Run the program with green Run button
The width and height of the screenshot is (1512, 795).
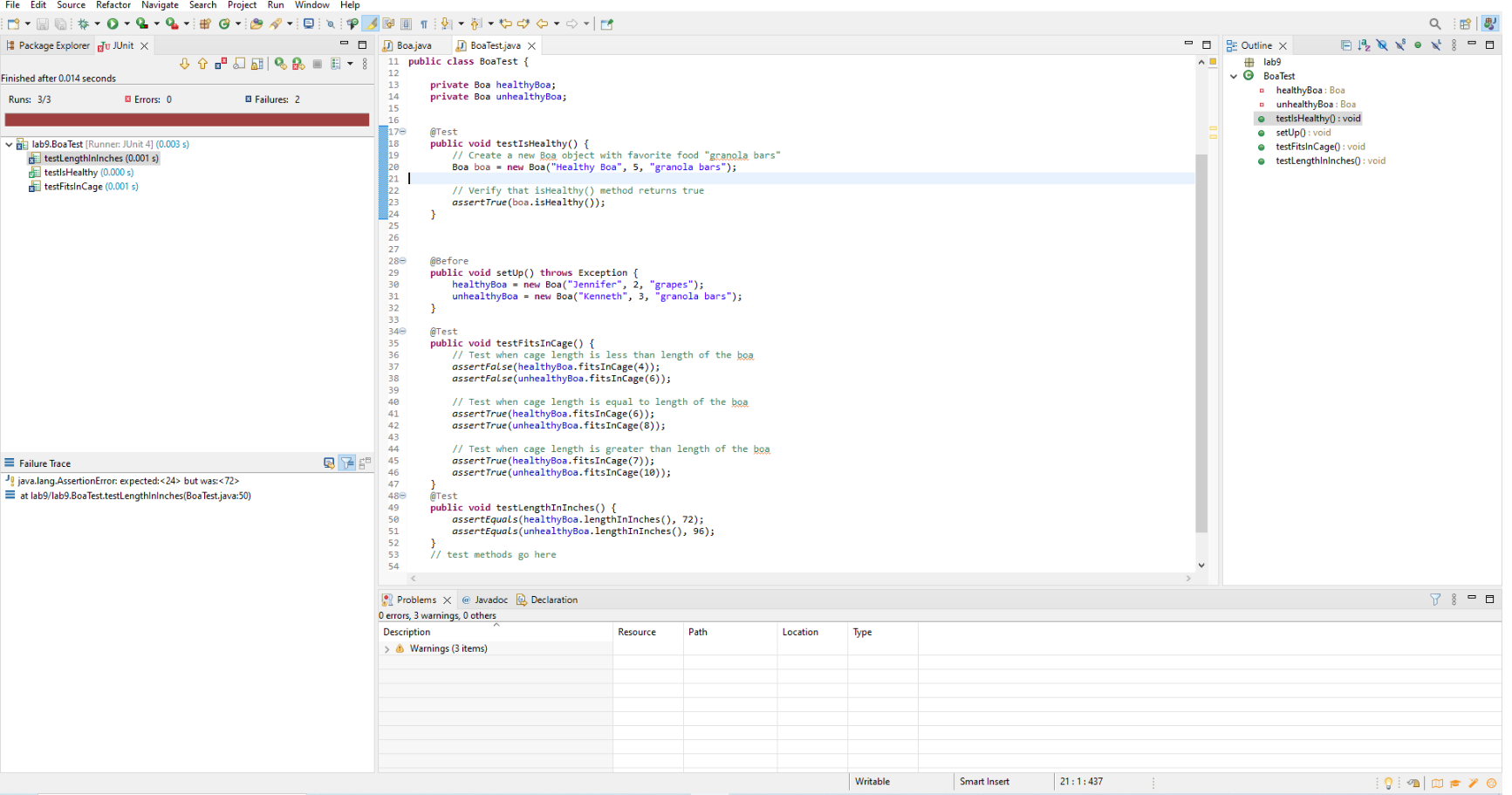pyautogui.click(x=113, y=24)
